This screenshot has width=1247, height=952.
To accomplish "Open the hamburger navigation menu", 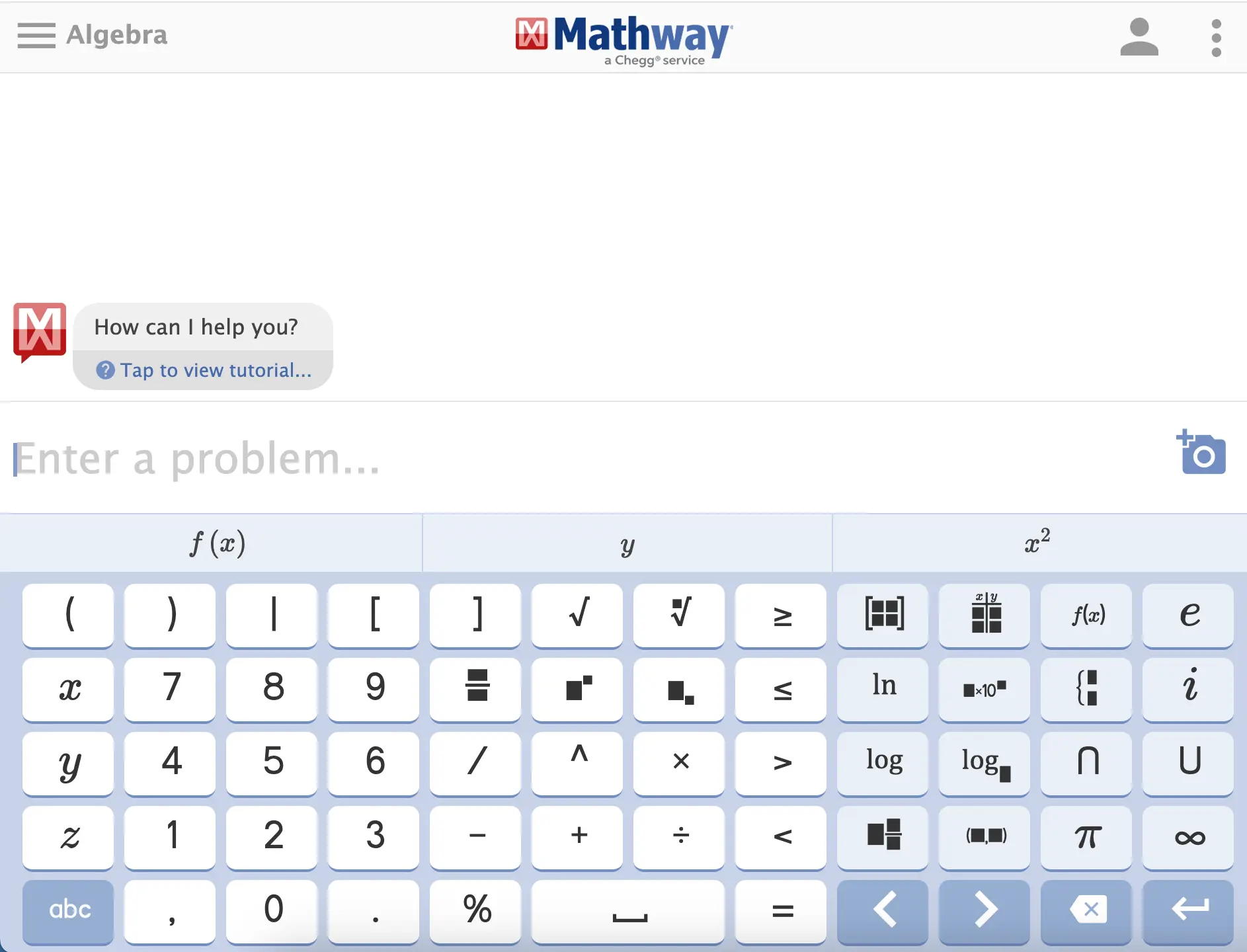I will pyautogui.click(x=36, y=36).
